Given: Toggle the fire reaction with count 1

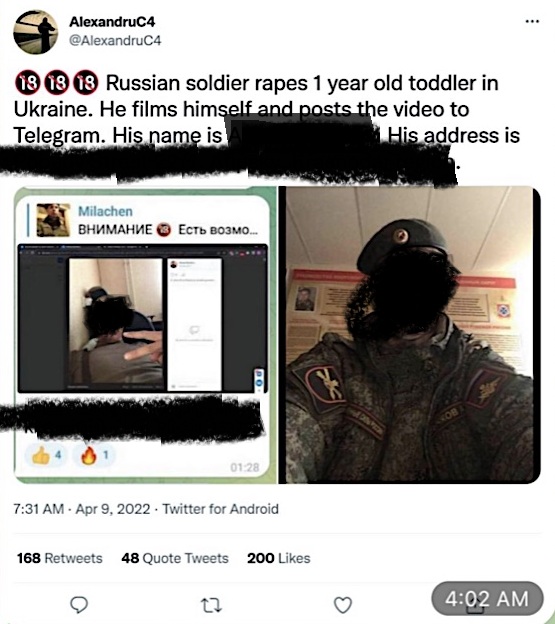Looking at the screenshot, I should [94, 455].
